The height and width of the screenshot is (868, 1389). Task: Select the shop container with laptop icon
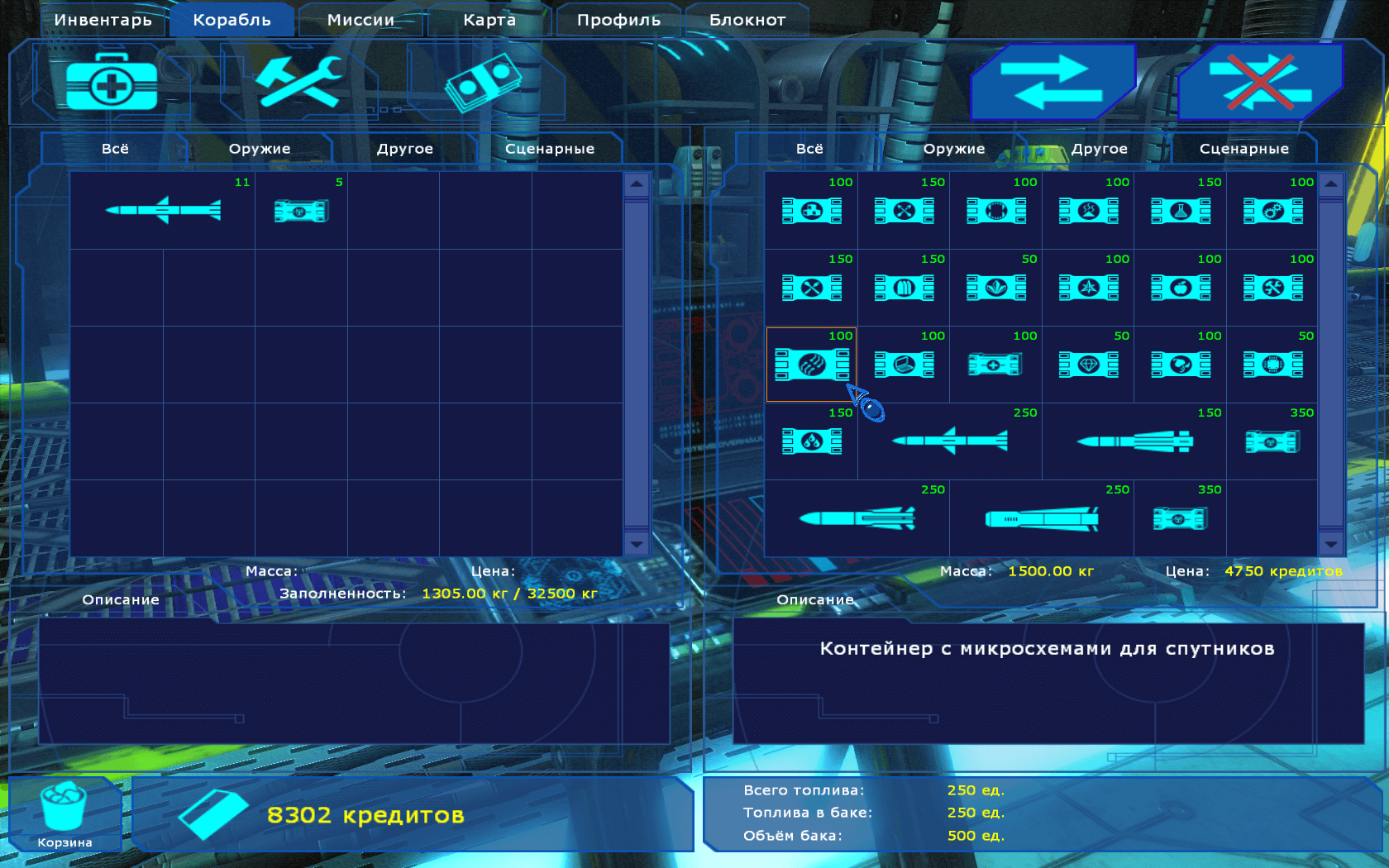904,365
